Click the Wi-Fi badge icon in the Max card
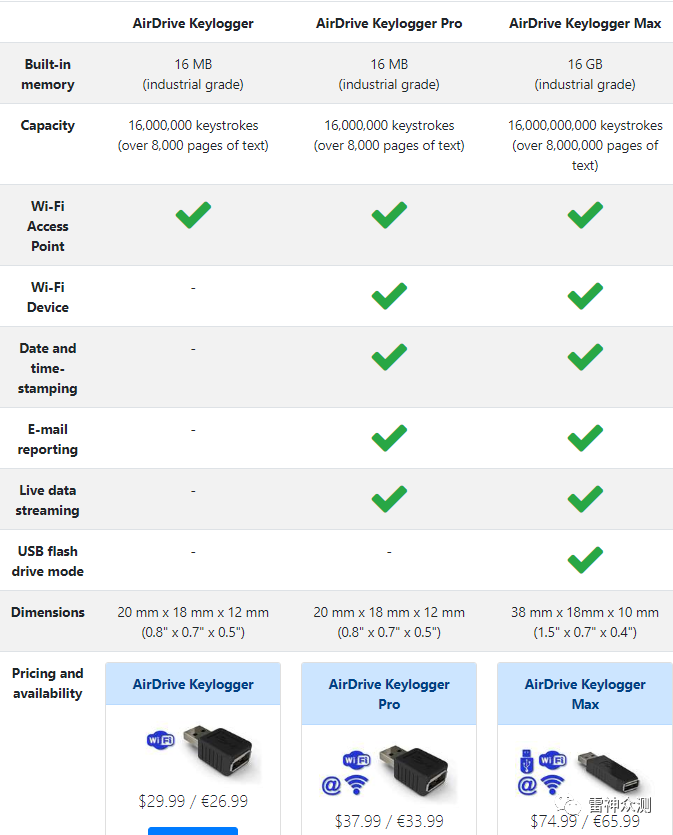This screenshot has height=835, width=673. 552,762
